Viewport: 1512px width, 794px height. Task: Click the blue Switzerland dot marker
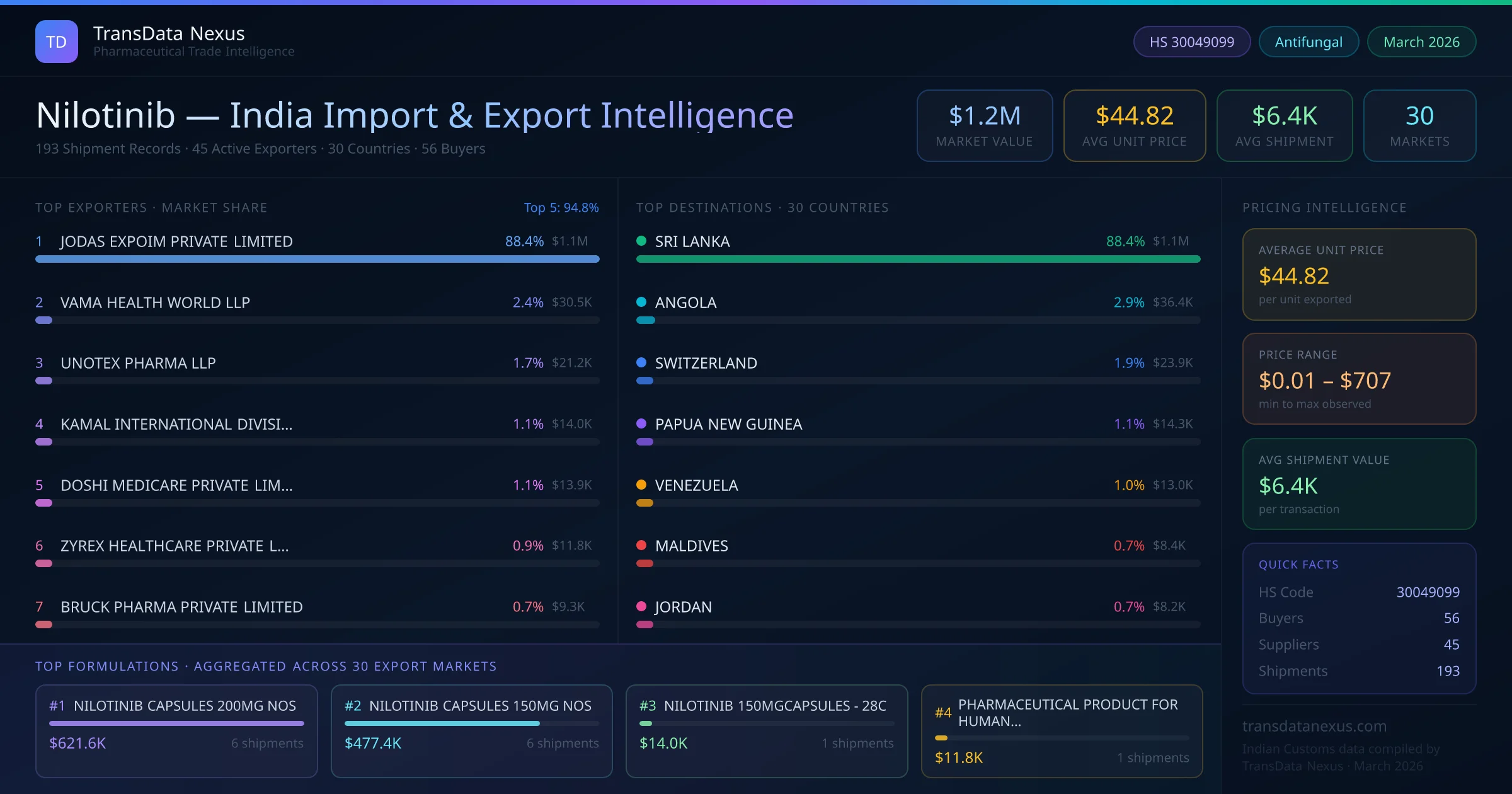click(x=641, y=362)
